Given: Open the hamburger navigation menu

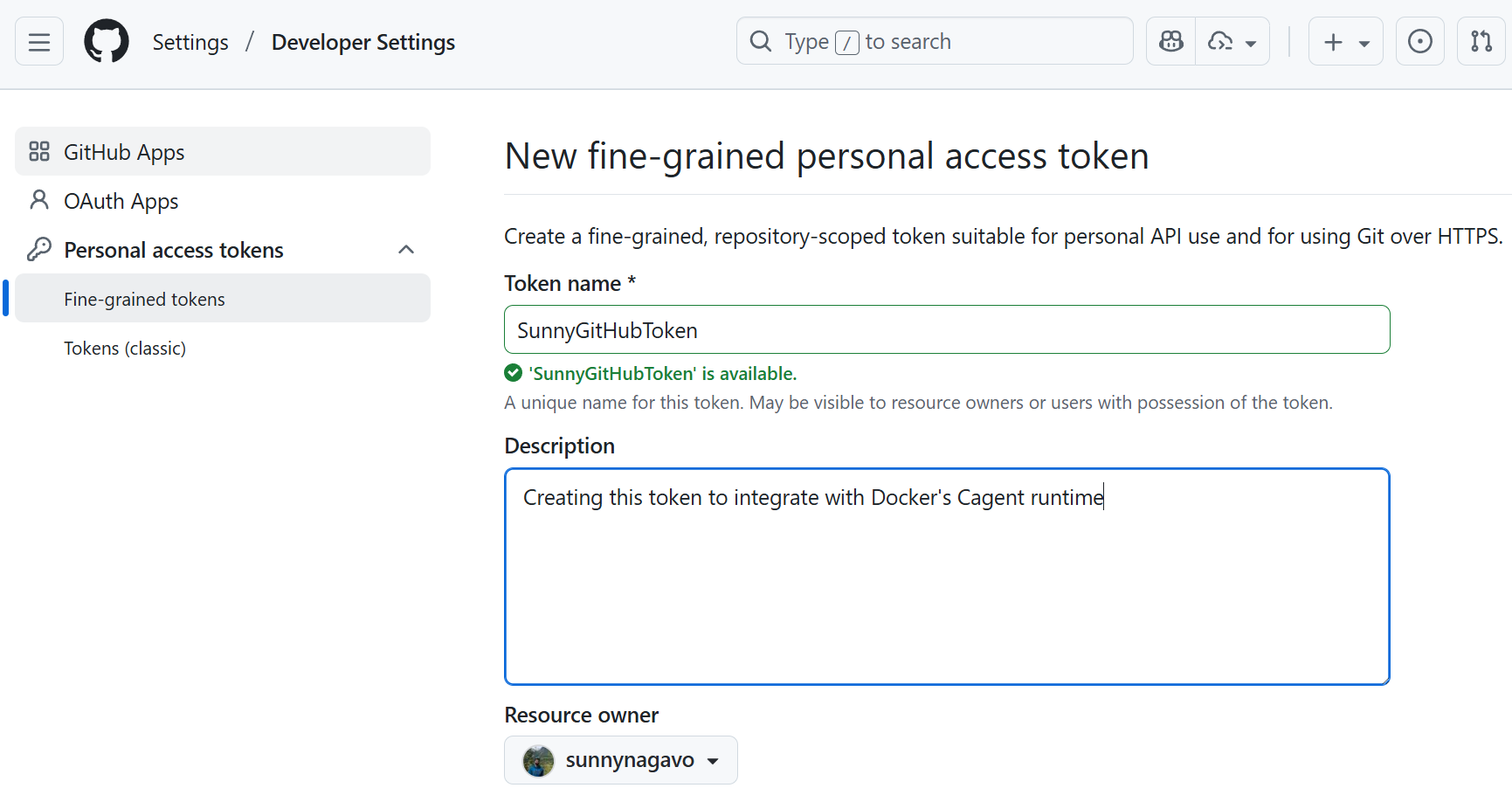Looking at the screenshot, I should pyautogui.click(x=39, y=42).
